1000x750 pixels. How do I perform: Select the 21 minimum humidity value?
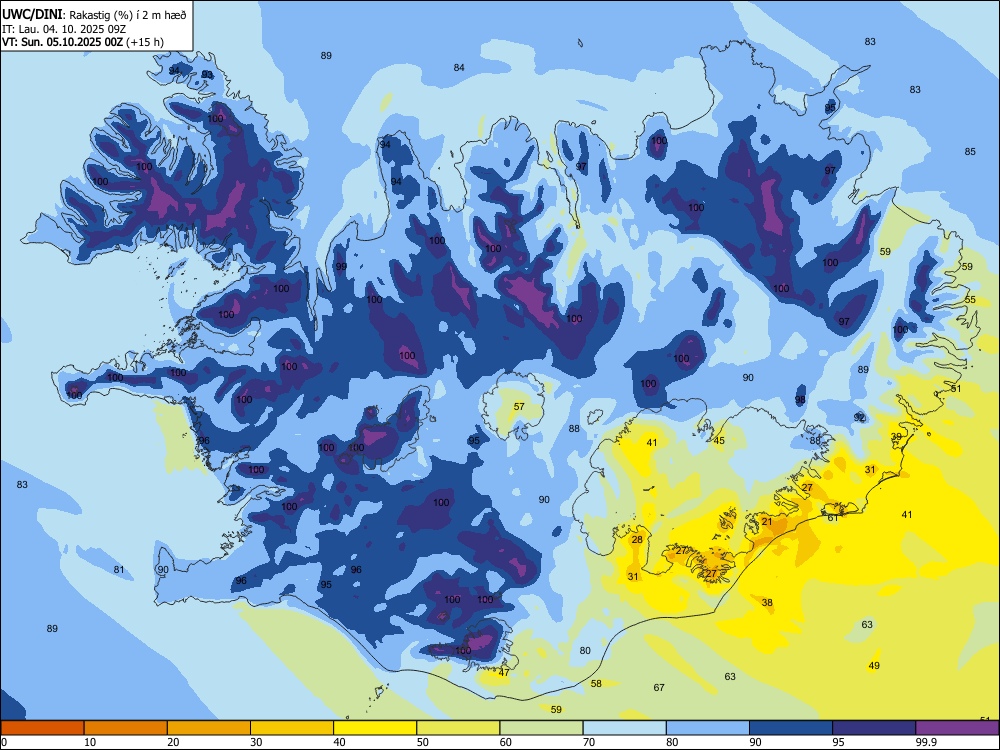coord(767,522)
